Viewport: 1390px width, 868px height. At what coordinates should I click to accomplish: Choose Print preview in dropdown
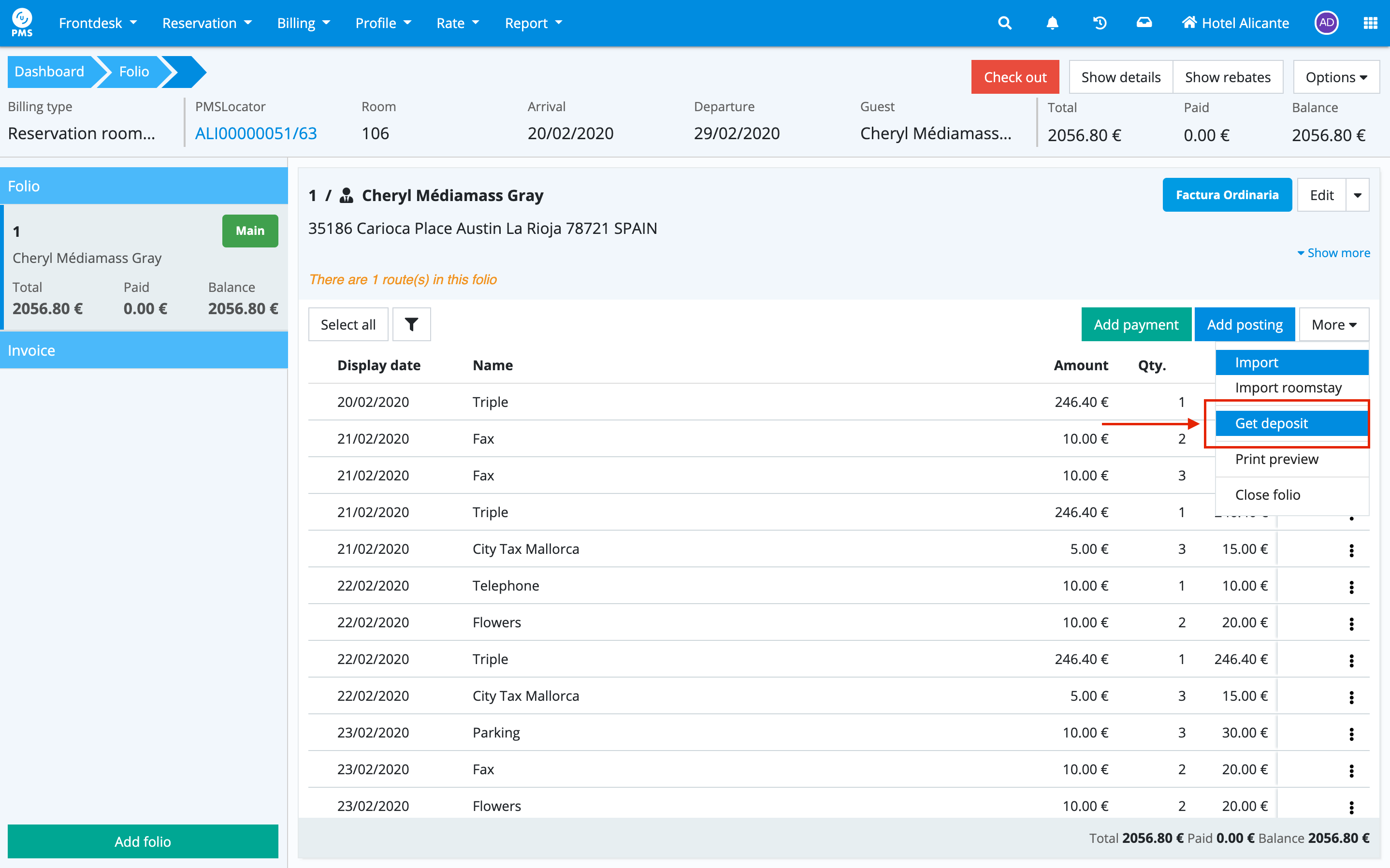tap(1276, 459)
